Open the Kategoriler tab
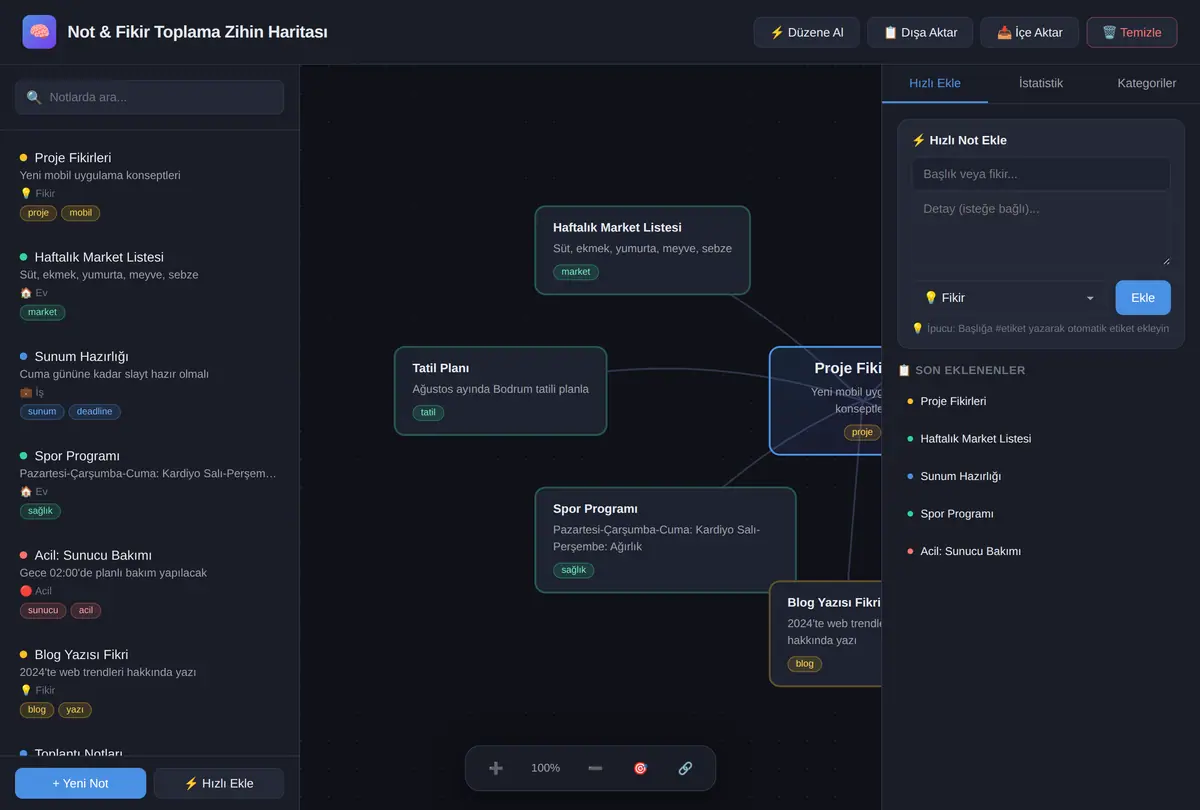 click(x=1146, y=83)
